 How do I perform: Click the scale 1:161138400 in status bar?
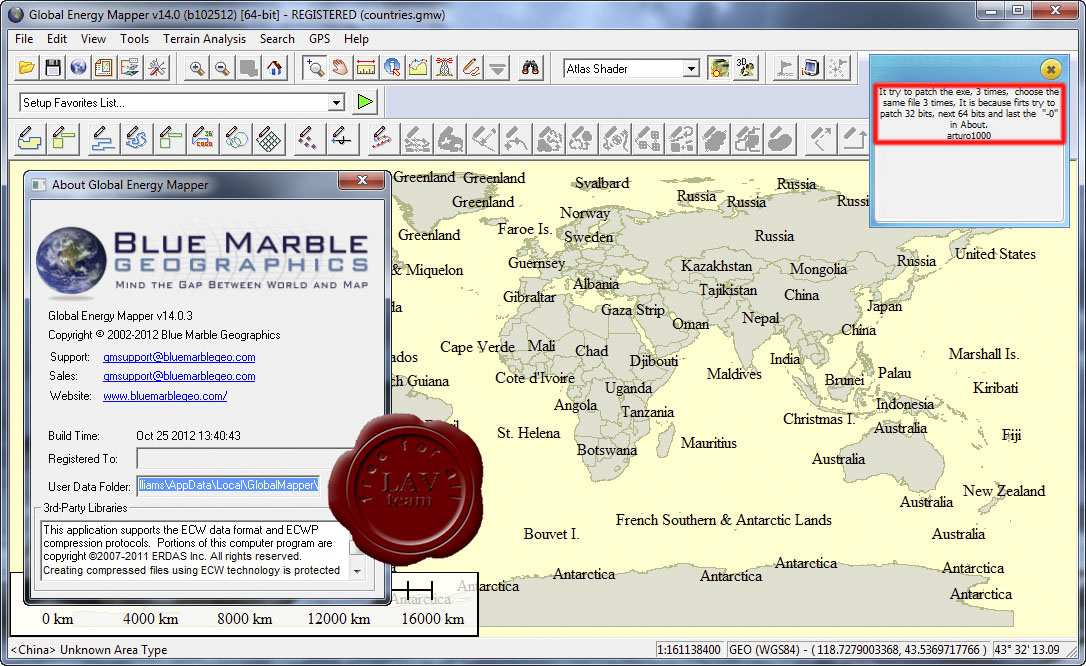click(x=688, y=649)
